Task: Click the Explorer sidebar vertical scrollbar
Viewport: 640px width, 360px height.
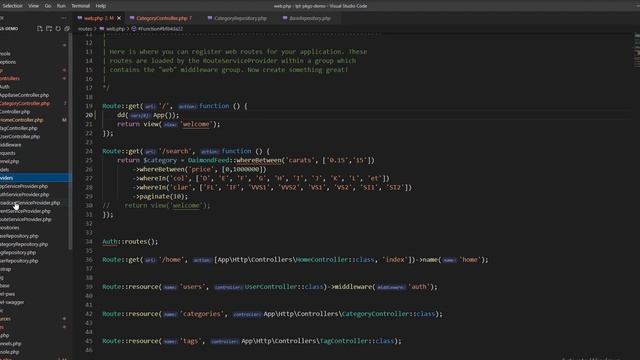Action: pos(70,141)
